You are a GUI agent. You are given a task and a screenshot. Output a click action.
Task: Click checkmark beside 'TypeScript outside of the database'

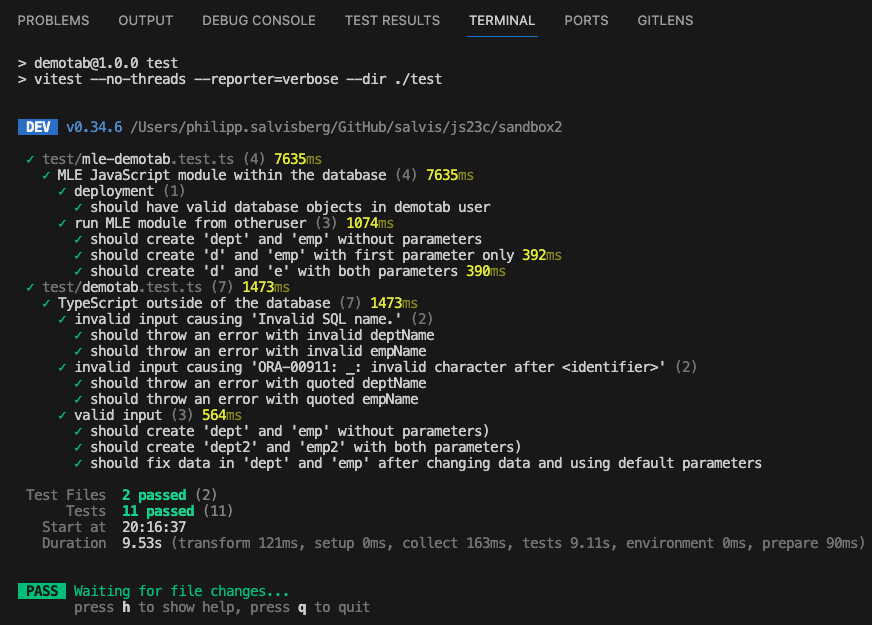(x=46, y=303)
